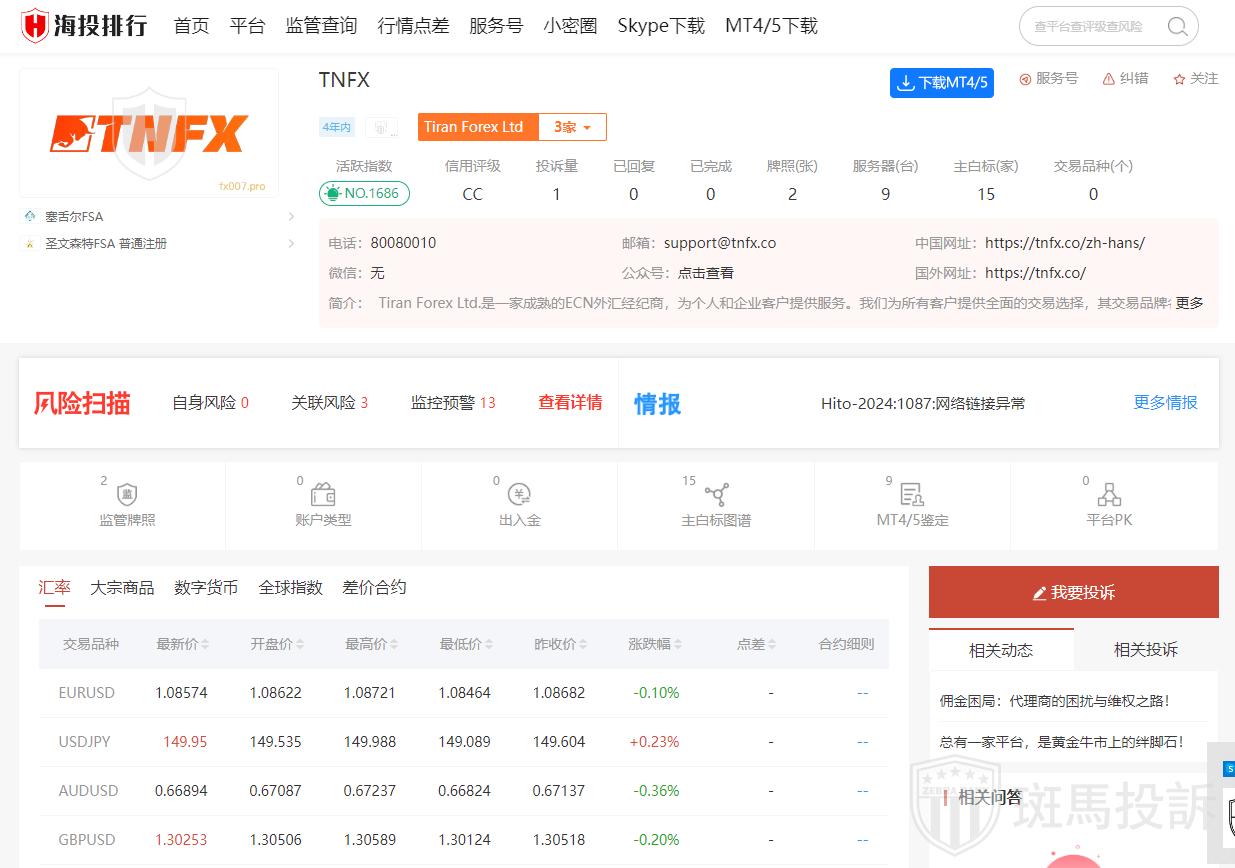This screenshot has height=868, width=1235.
Task: Click the 纠错 warning icon
Action: pyautogui.click(x=1109, y=79)
